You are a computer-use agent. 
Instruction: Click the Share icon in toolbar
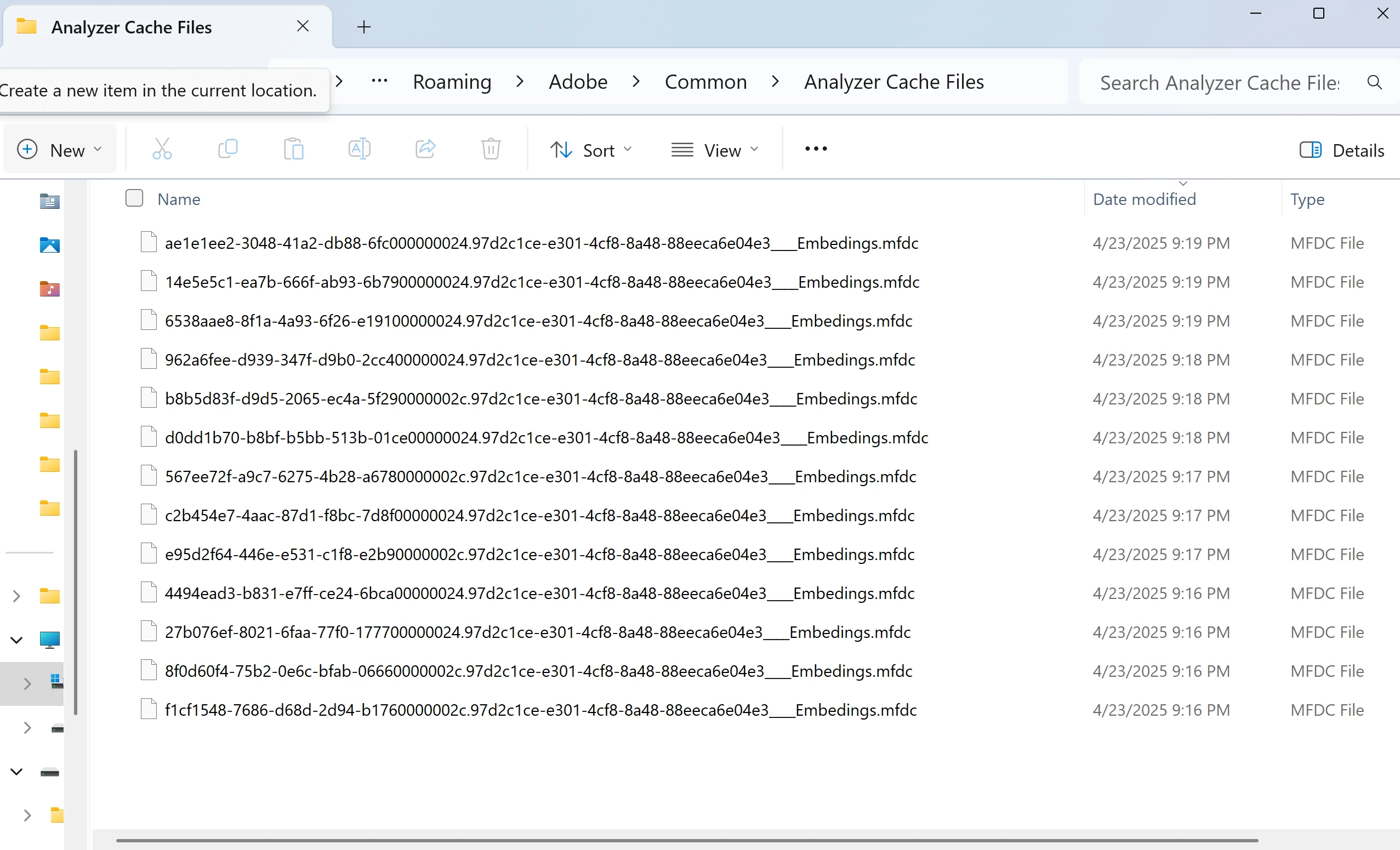coord(425,150)
